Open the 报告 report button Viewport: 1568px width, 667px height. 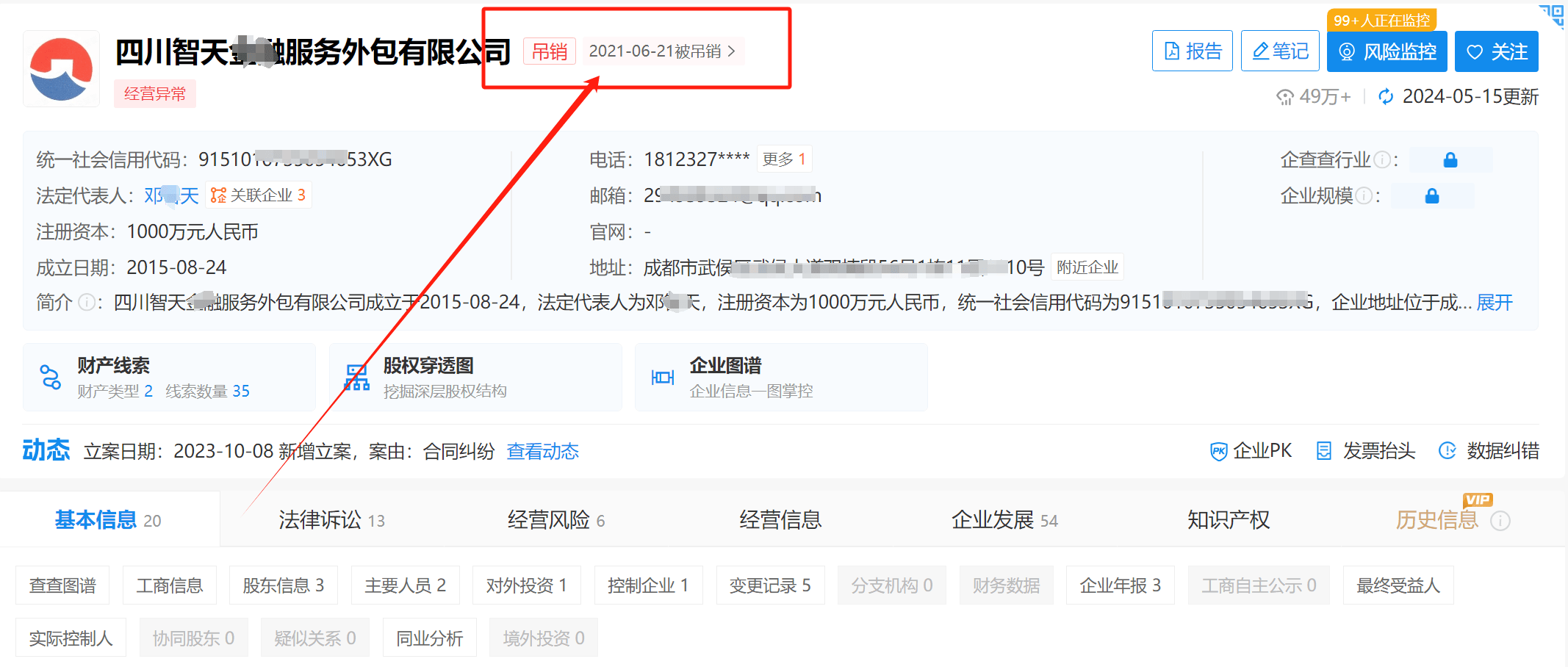coord(1192,51)
